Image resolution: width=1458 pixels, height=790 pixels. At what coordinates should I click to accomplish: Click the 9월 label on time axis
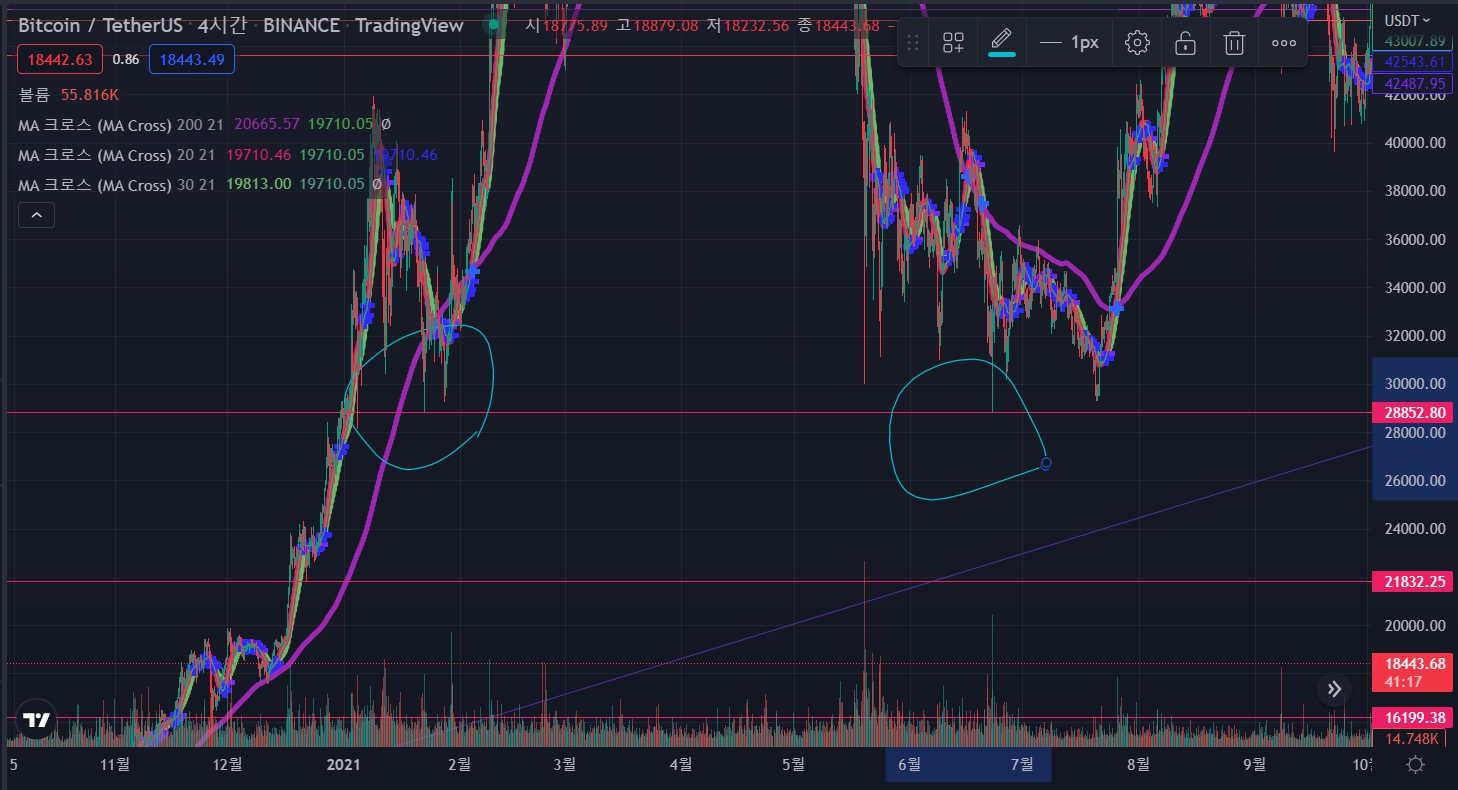point(1254,764)
